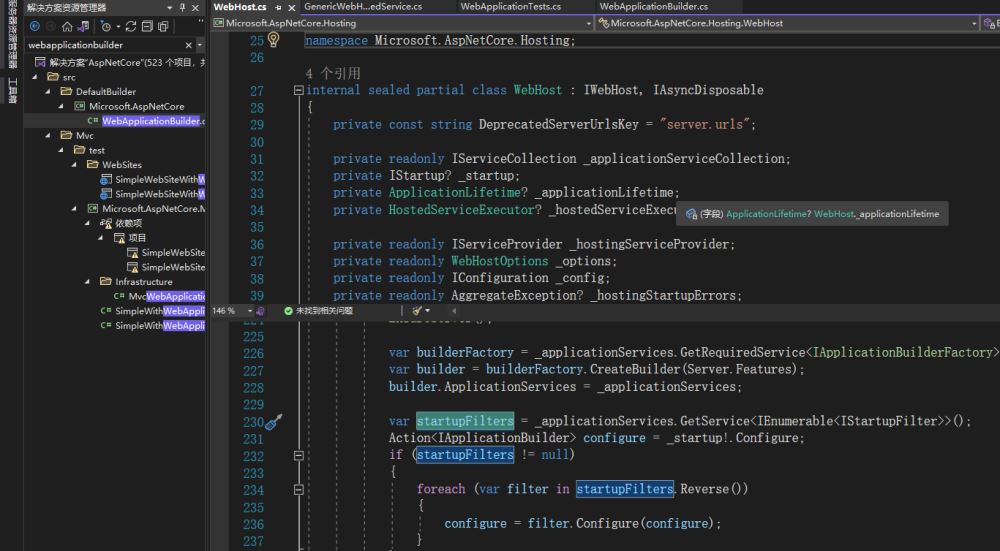Click the sync with active document icon
The height and width of the screenshot is (551, 1000).
tap(131, 26)
